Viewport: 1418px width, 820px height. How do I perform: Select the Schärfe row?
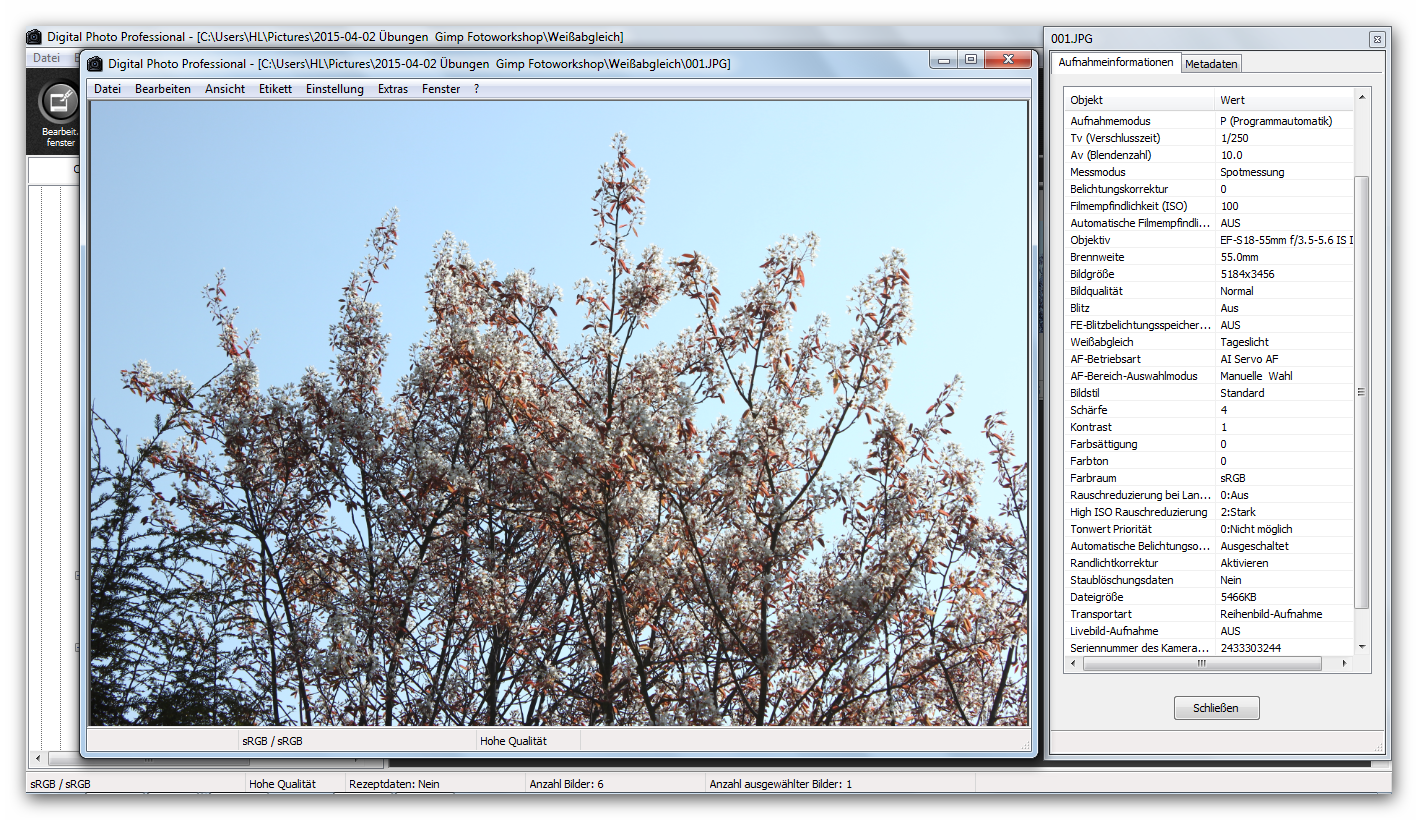pyautogui.click(x=1209, y=410)
